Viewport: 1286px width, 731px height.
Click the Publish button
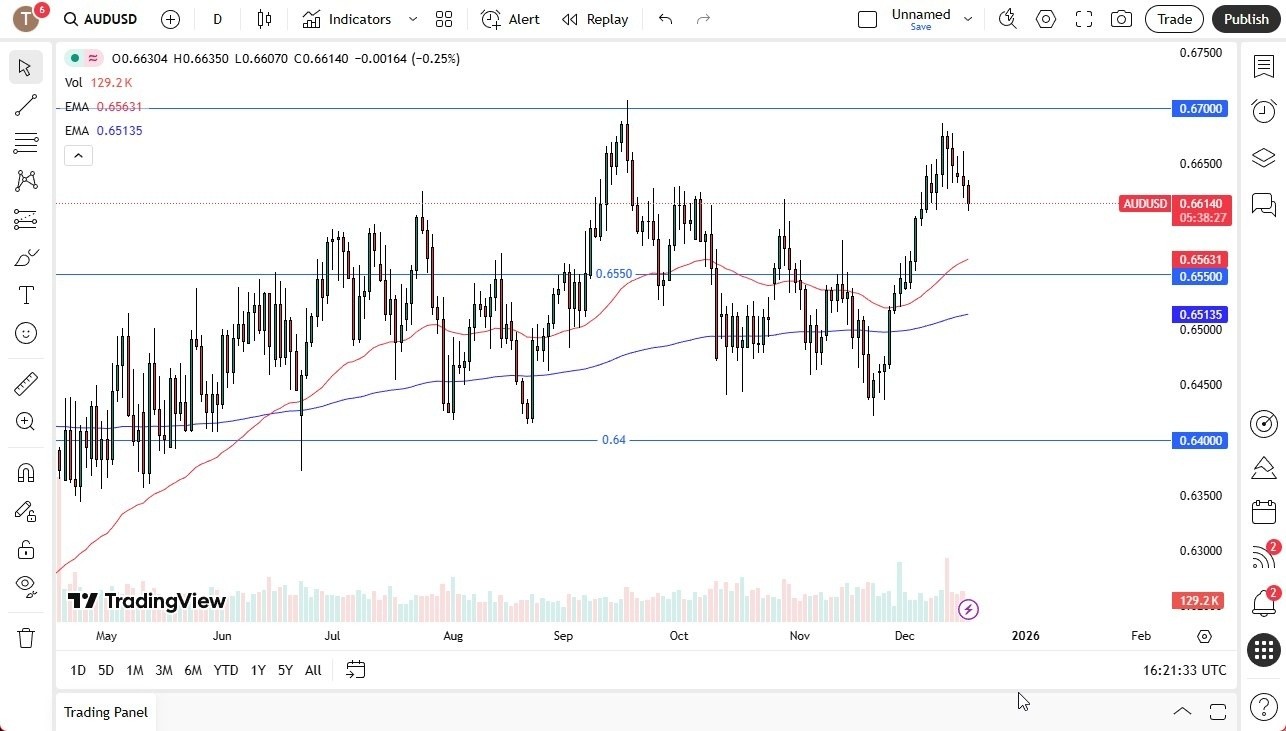pyautogui.click(x=1245, y=19)
